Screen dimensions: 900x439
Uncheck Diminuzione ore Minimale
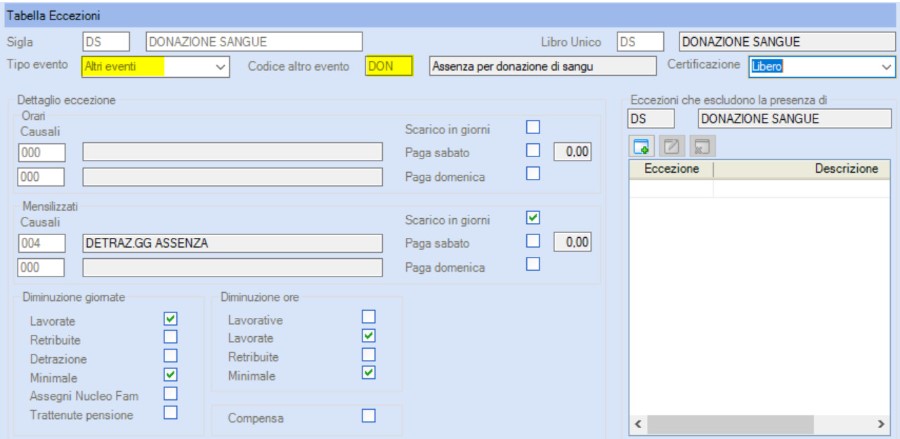click(368, 373)
